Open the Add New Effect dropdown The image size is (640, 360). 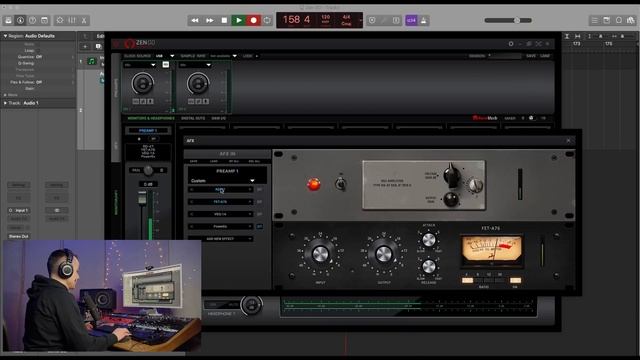point(220,239)
